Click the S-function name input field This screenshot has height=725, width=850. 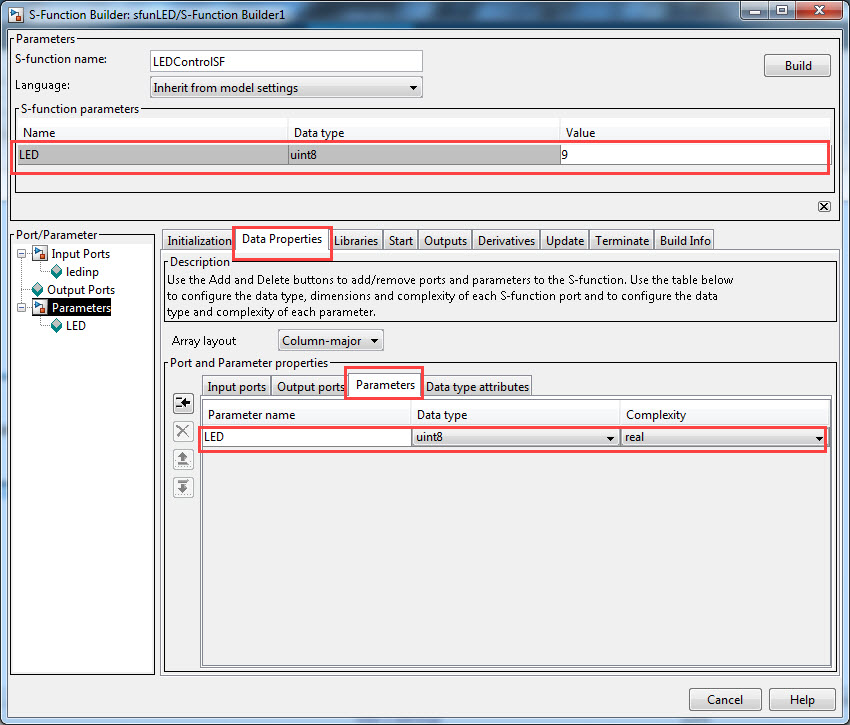coord(286,61)
